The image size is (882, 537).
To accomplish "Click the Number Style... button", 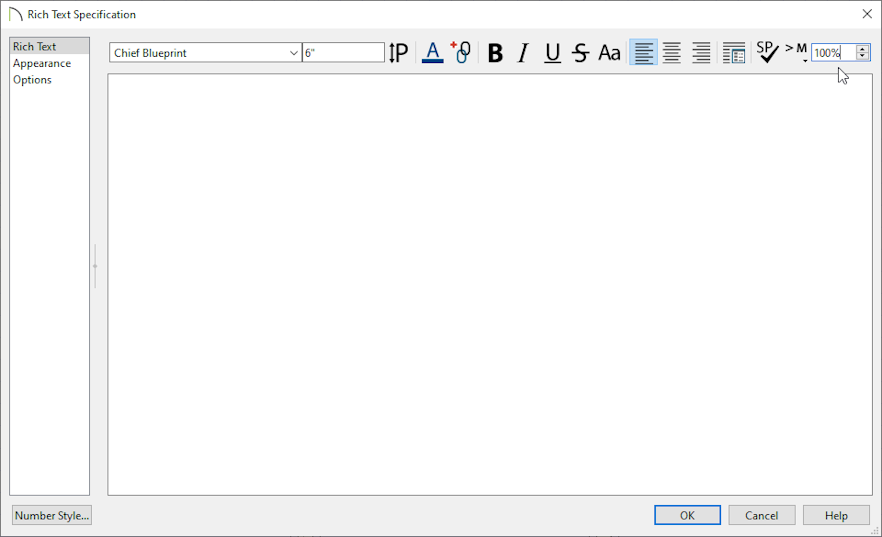I will pos(52,515).
